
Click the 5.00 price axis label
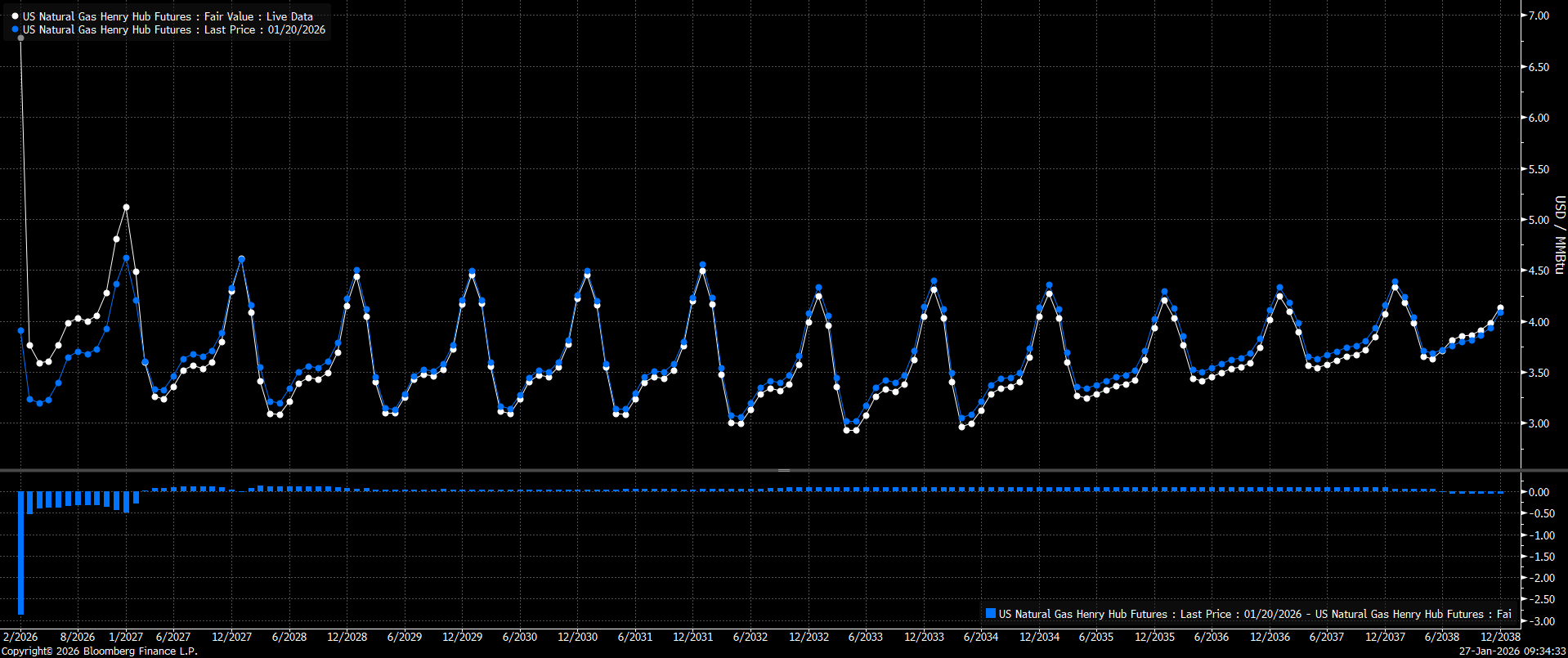1539,220
